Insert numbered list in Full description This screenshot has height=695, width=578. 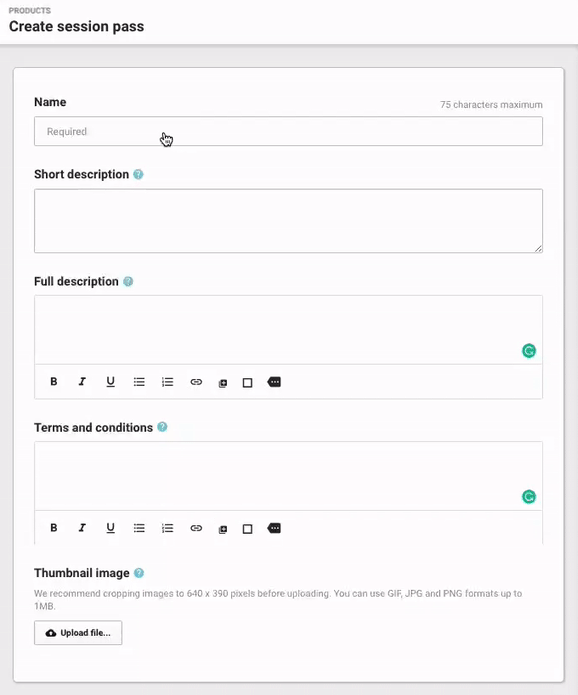168,382
